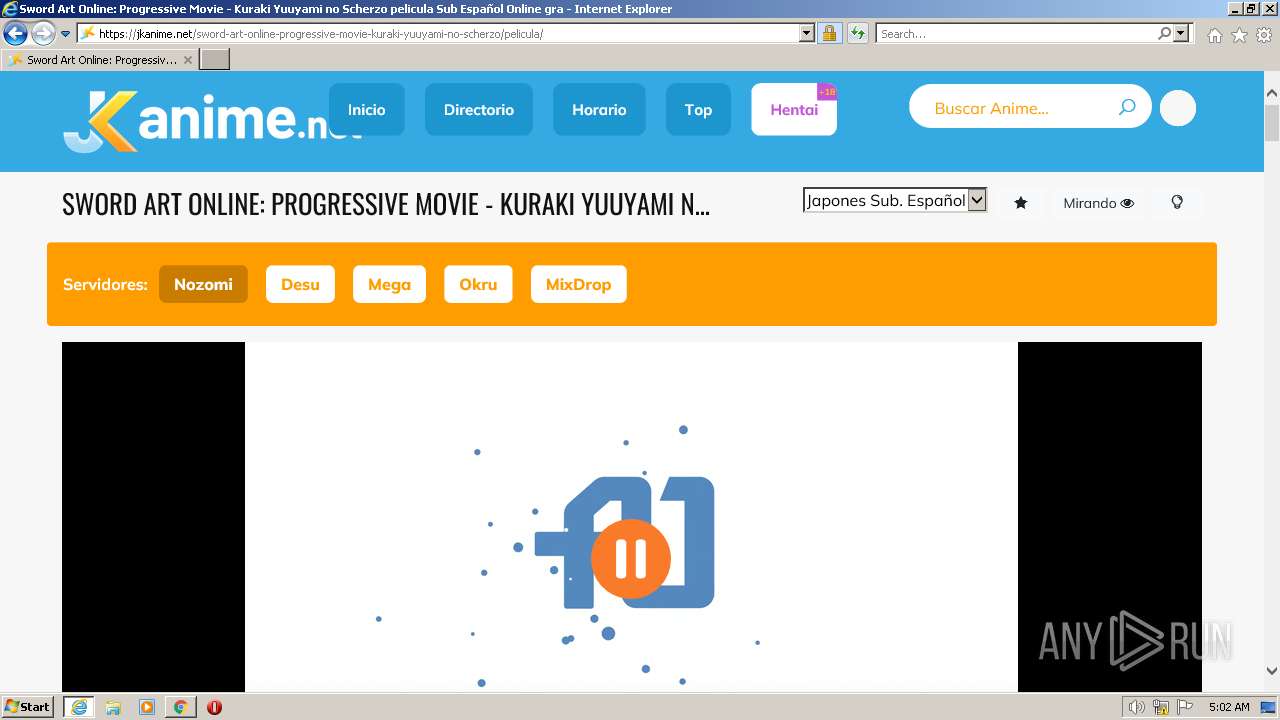Open the Japones Sub. Español language dropdown

tap(895, 200)
